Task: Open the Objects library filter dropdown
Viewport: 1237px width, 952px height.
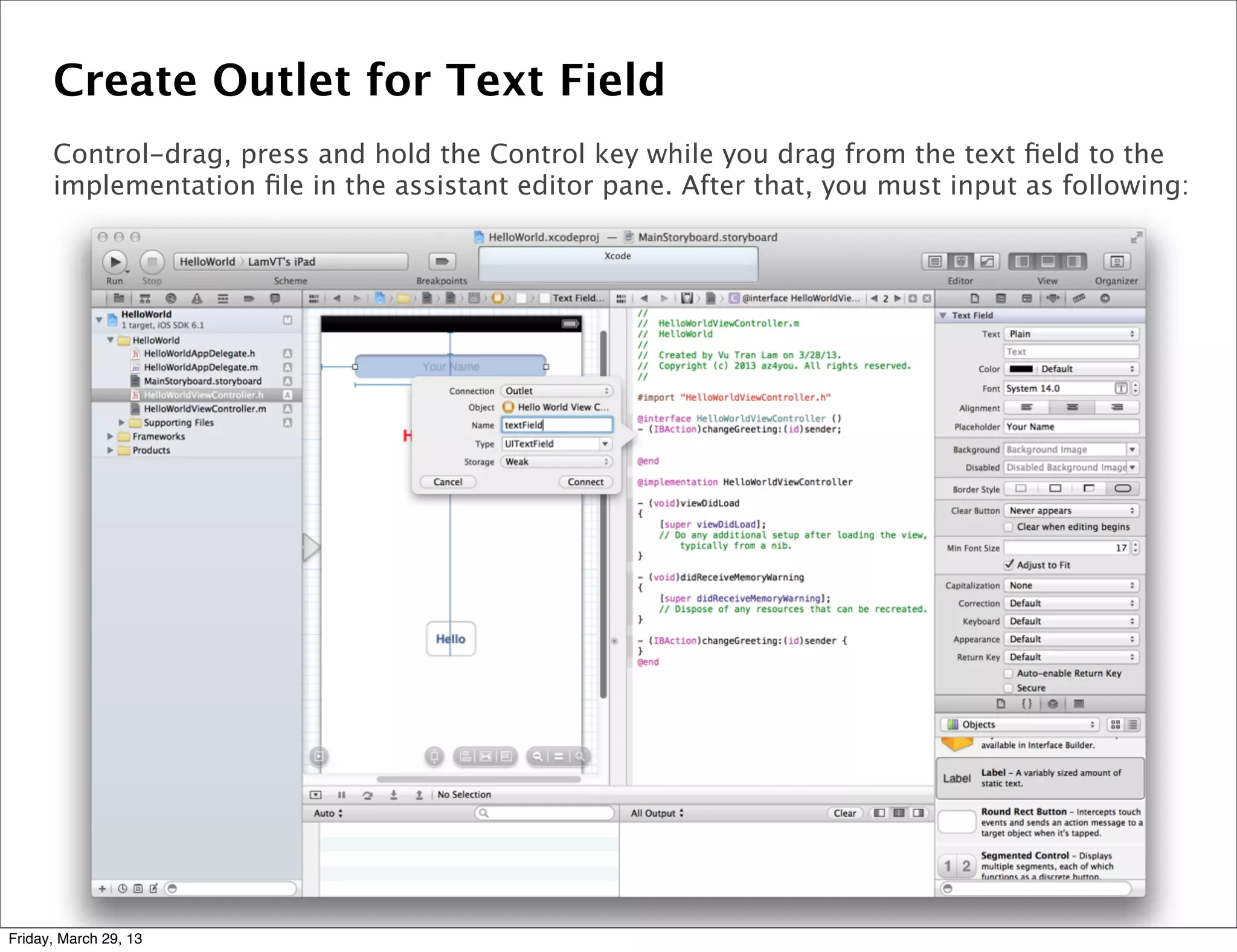Action: [x=1021, y=725]
